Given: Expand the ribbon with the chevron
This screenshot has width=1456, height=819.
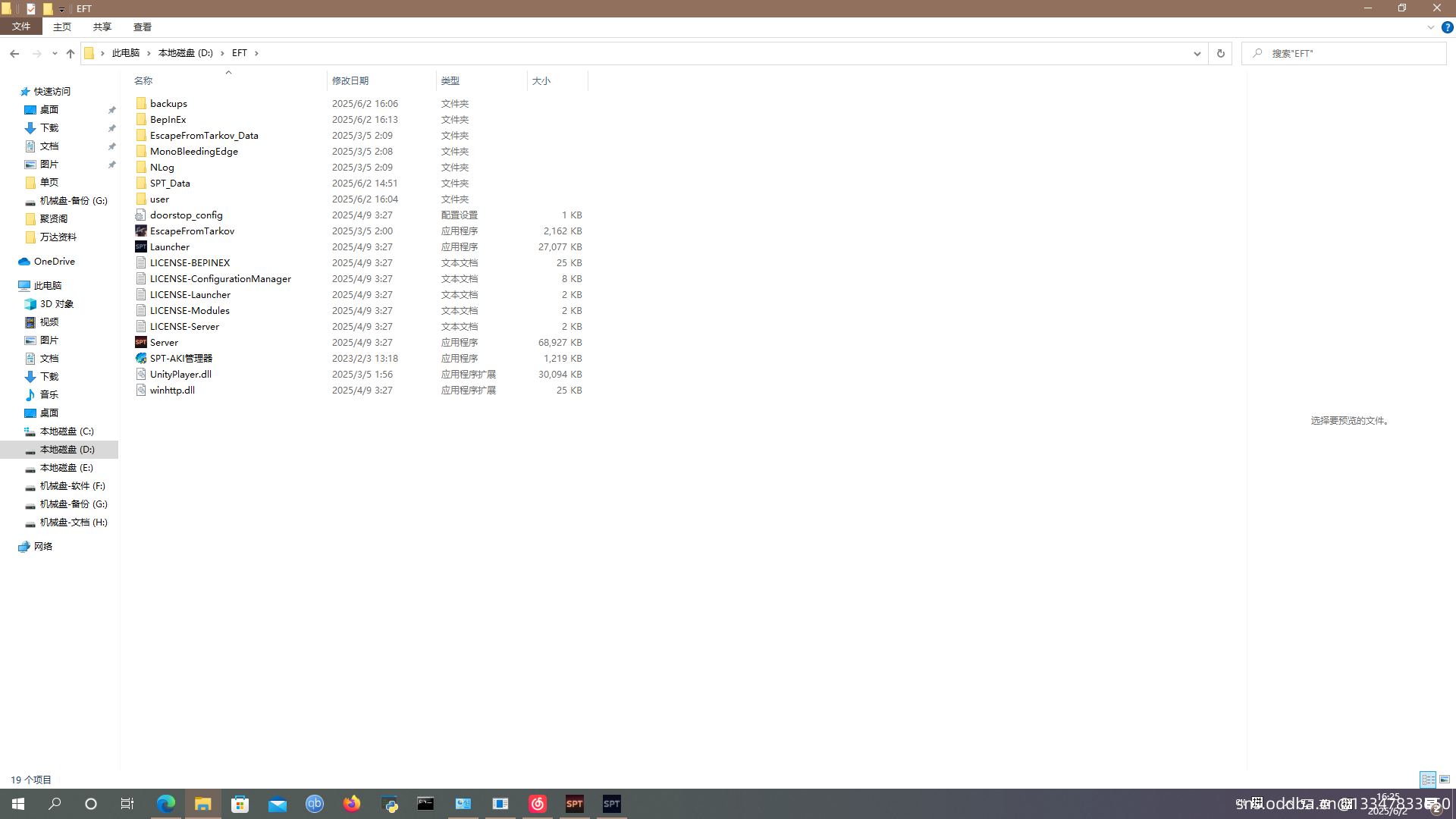Looking at the screenshot, I should point(1431,27).
